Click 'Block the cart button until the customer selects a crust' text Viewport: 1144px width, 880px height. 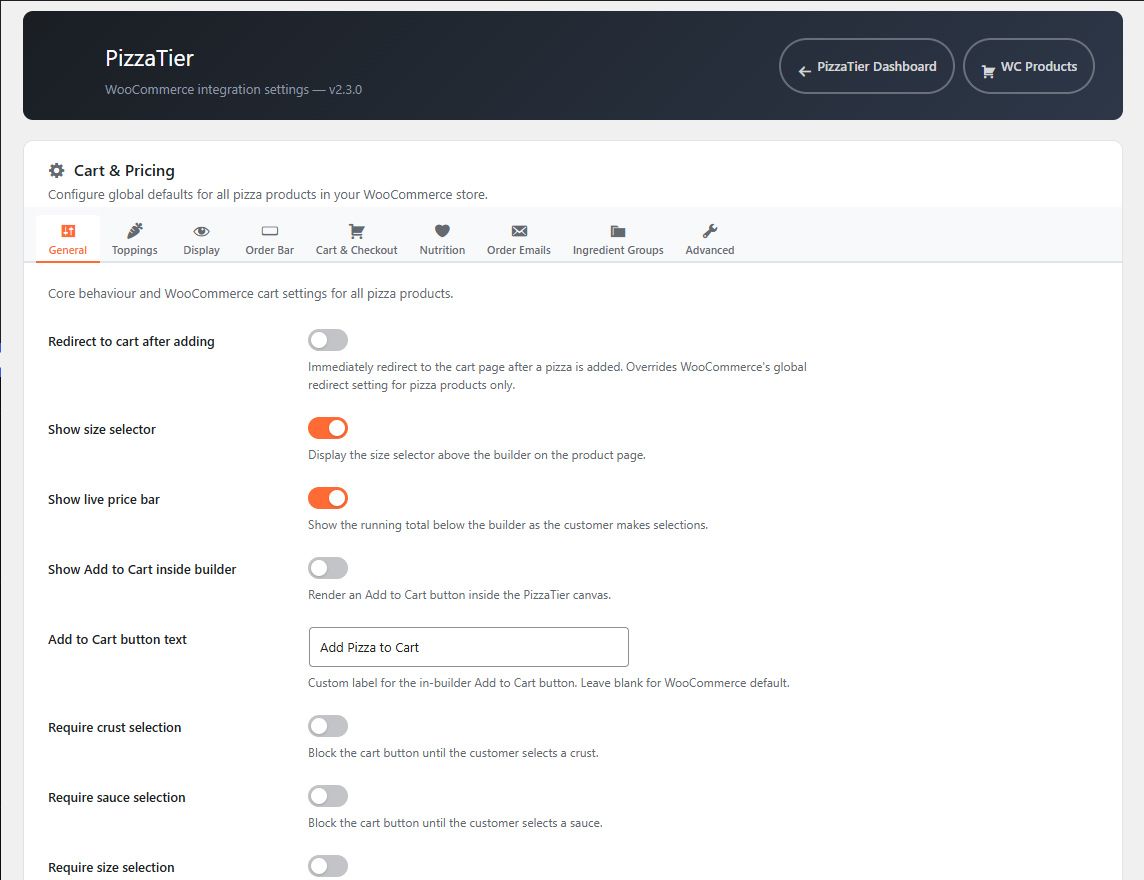click(453, 753)
